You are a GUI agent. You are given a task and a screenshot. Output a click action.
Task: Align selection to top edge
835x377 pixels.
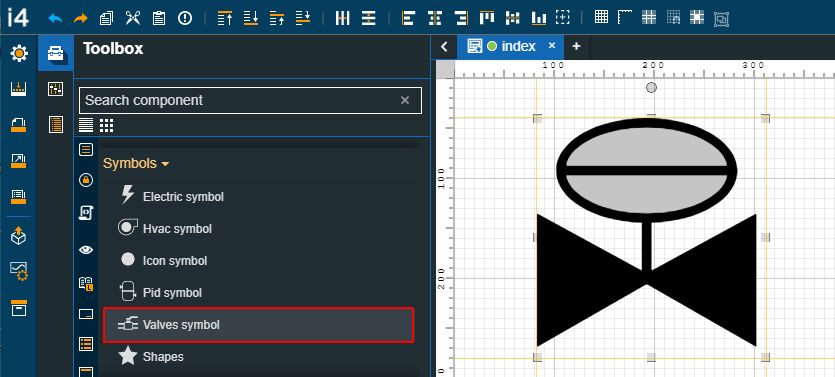487,18
